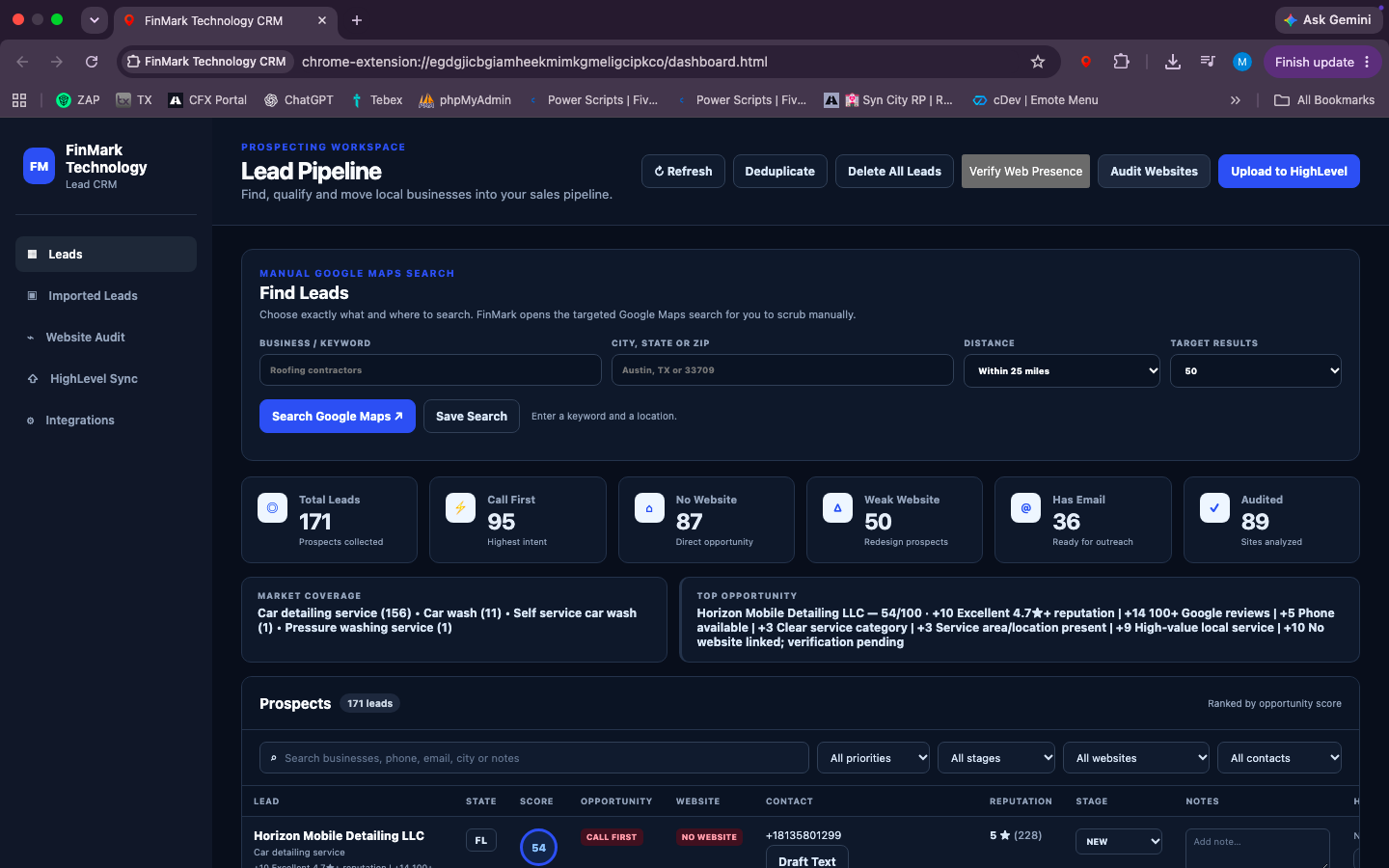Expand the All priorities filter

pos(874,758)
